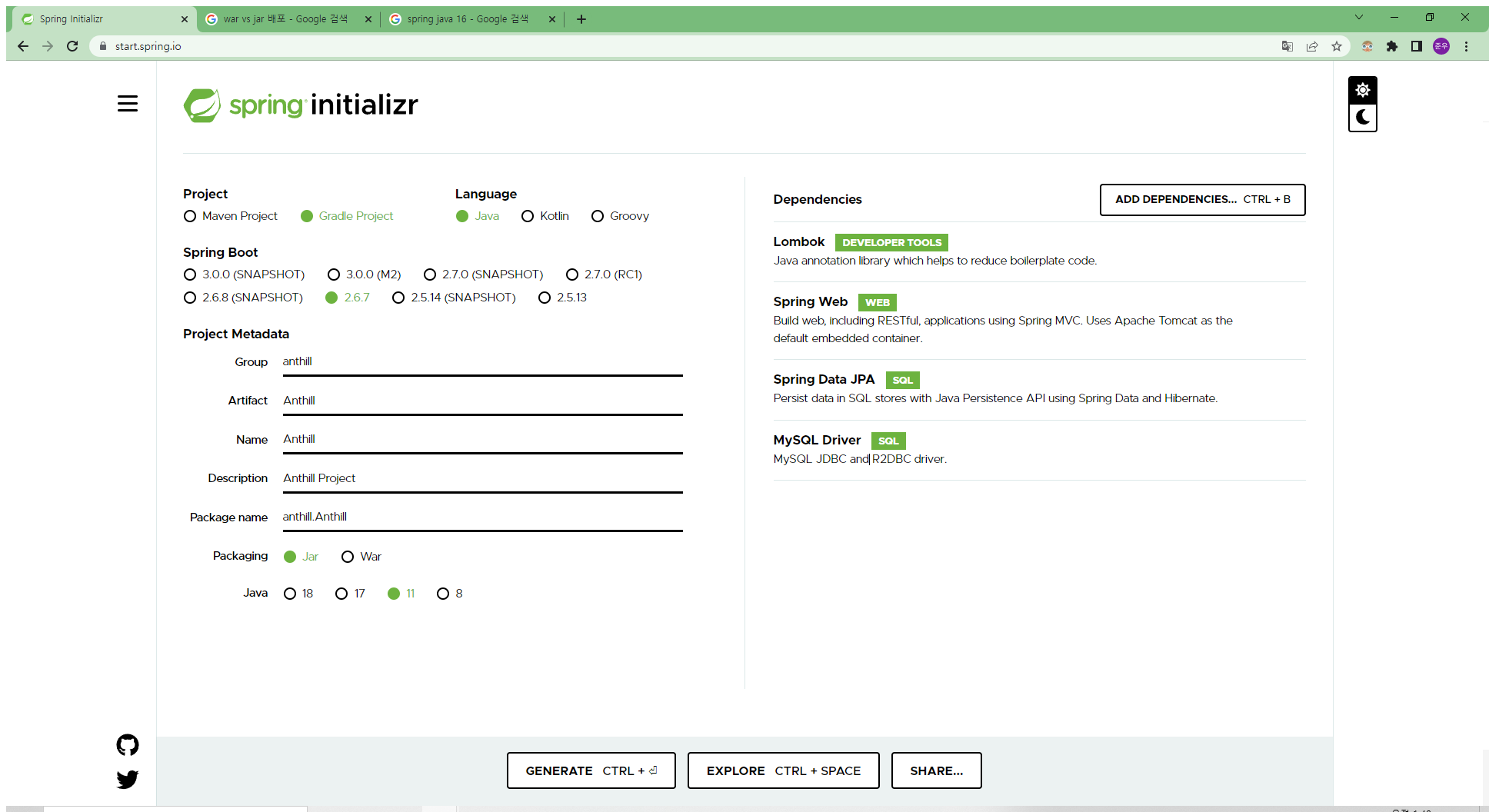Select the Spring Data JPA dependency entry
The width and height of the screenshot is (1489, 812).
pyautogui.click(x=1039, y=389)
